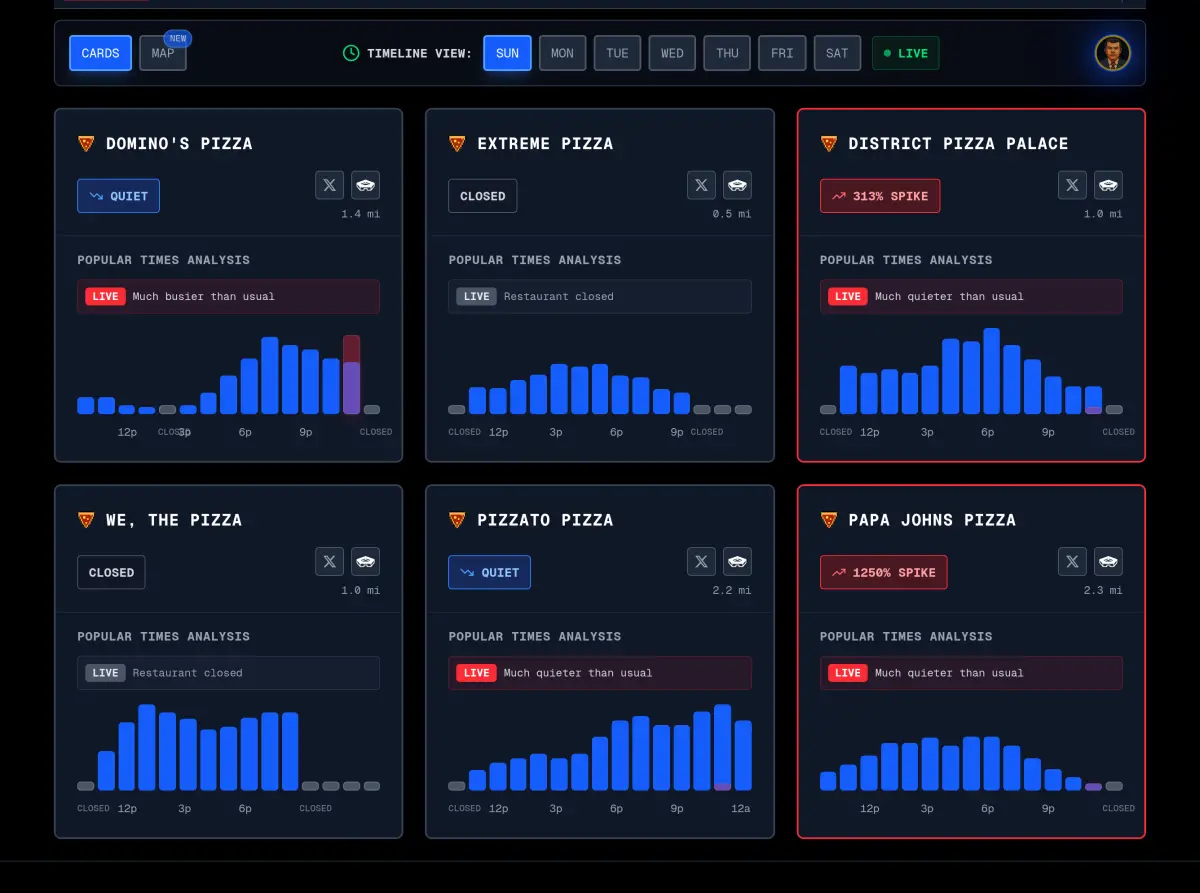Click the goggles icon on Domino's Pizza card
1200x893 pixels.
click(x=365, y=185)
